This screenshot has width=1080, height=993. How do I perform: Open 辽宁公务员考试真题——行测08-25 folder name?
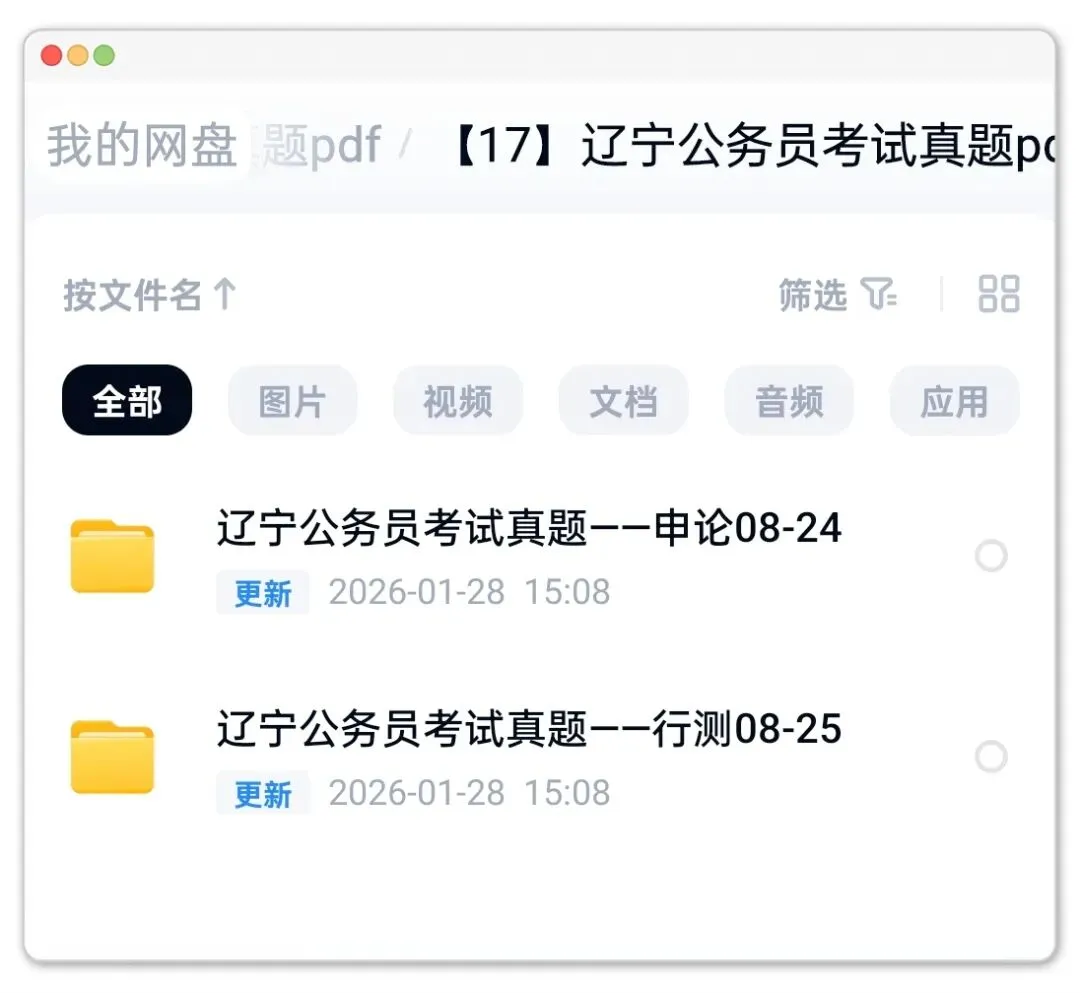click(x=529, y=729)
